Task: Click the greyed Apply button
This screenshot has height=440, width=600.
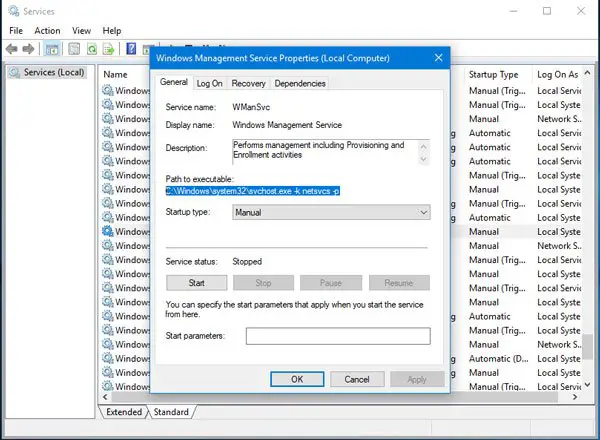Action: 417,379
